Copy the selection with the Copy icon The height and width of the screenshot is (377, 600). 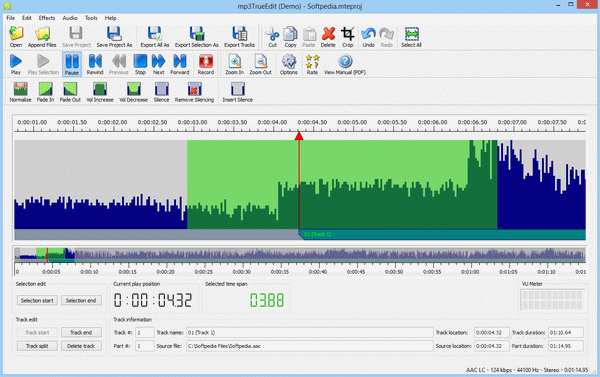pyautogui.click(x=290, y=37)
